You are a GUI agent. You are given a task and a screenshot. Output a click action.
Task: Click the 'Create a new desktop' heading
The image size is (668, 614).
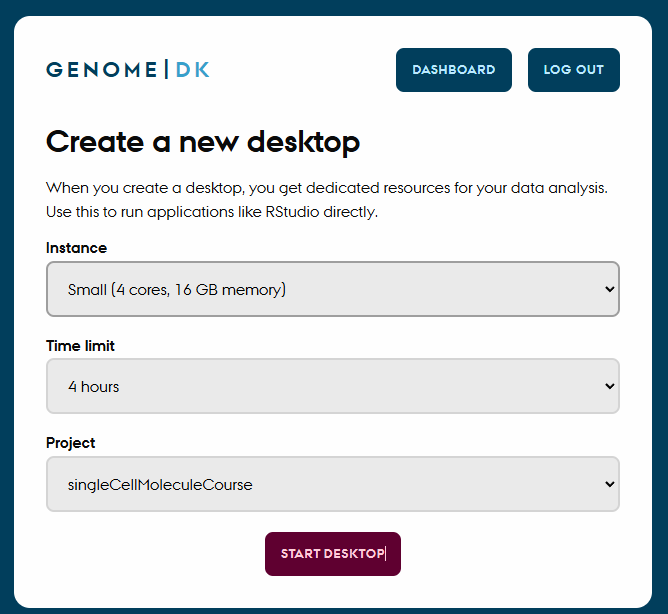[x=203, y=142]
